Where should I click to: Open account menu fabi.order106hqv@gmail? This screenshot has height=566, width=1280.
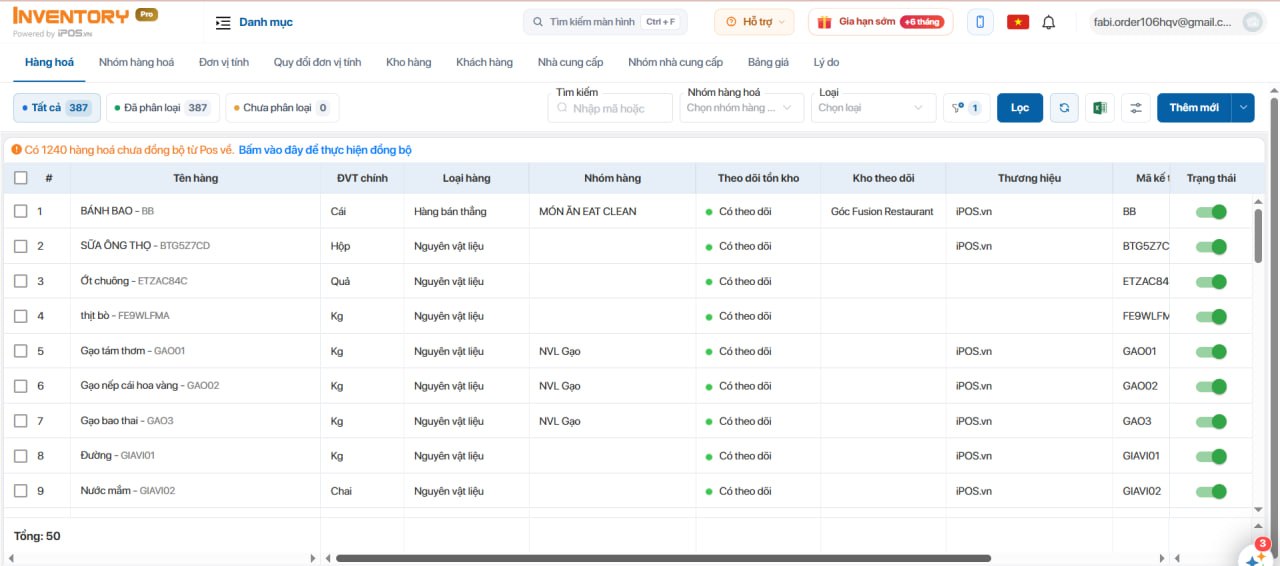[x=1177, y=22]
